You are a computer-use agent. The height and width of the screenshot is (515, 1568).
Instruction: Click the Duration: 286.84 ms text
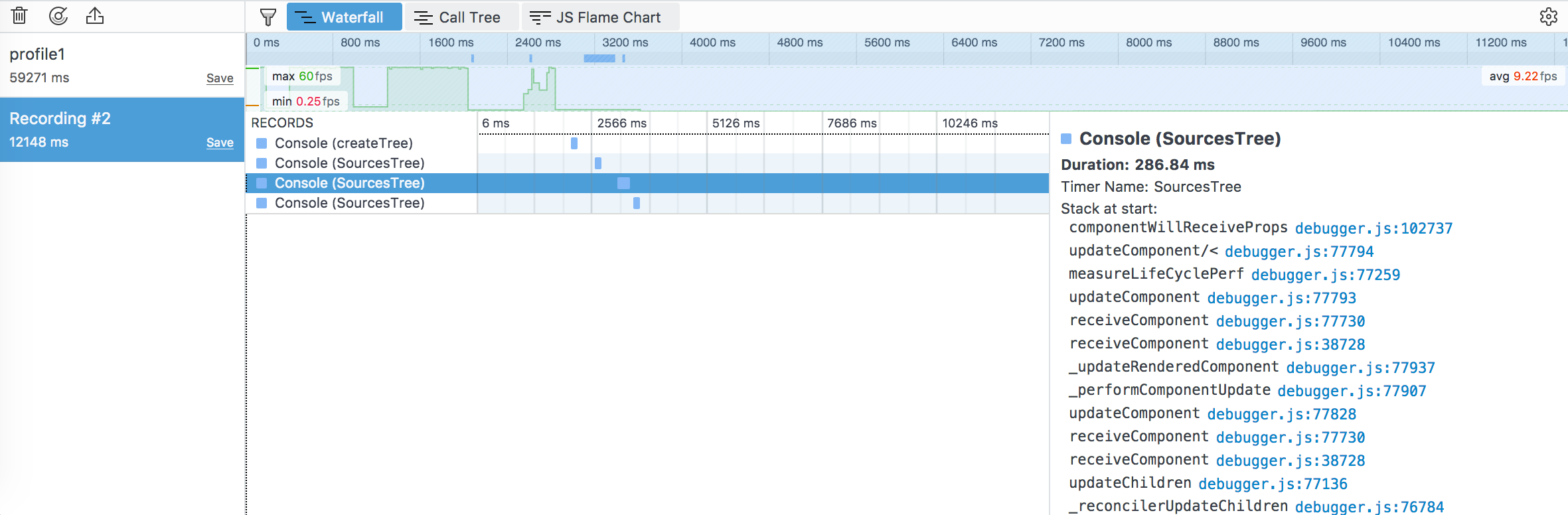tap(1138, 165)
